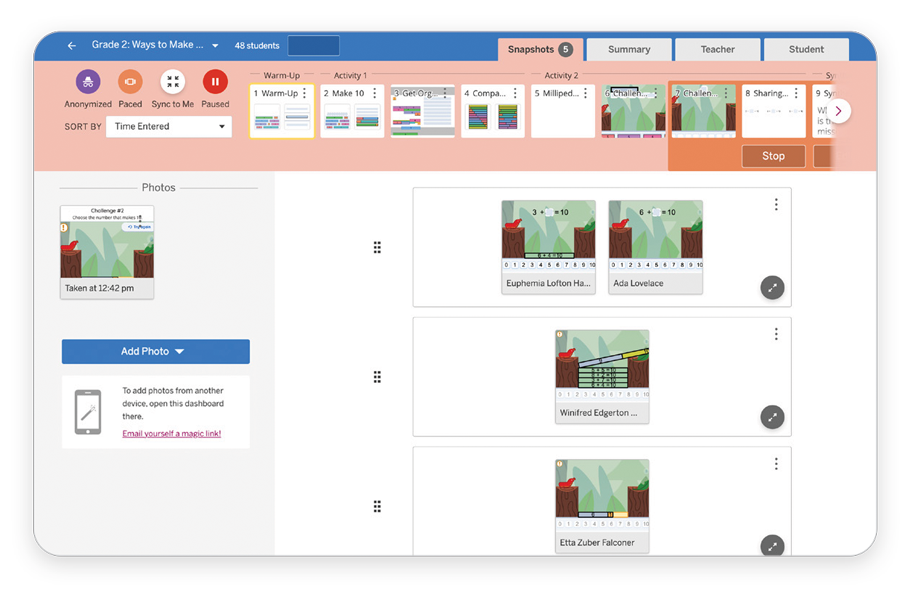
Task: Grab drag handle beside Etta Zuber Falconer card
Action: [377, 507]
